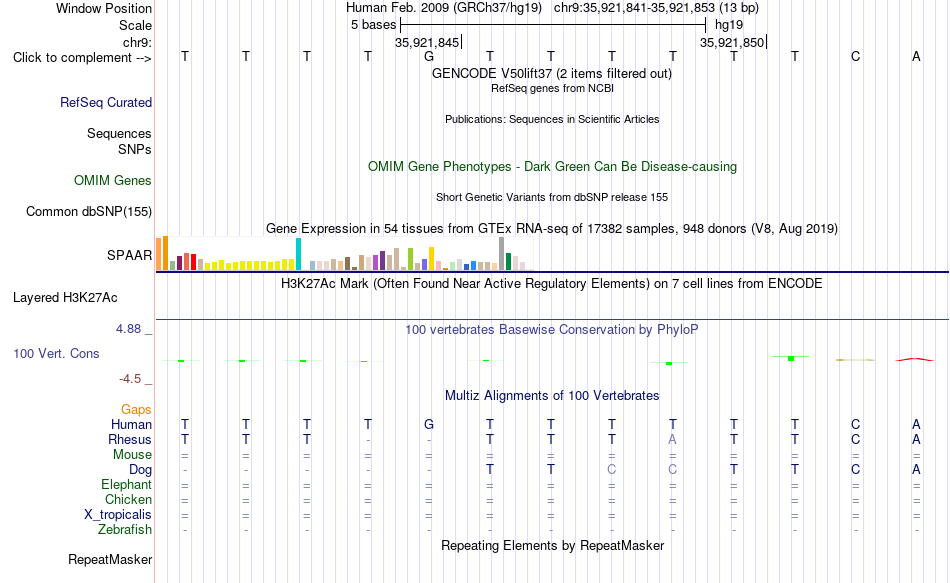Open the RepeatMasker track label
The height and width of the screenshot is (583, 950).
[110, 559]
